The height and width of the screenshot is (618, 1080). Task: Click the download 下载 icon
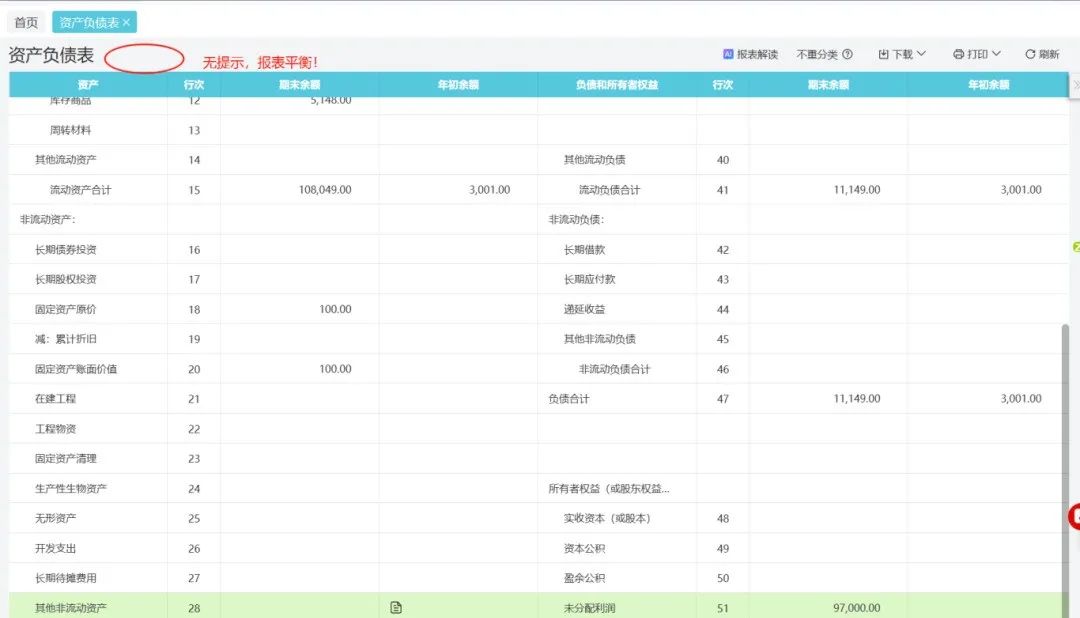(882, 53)
